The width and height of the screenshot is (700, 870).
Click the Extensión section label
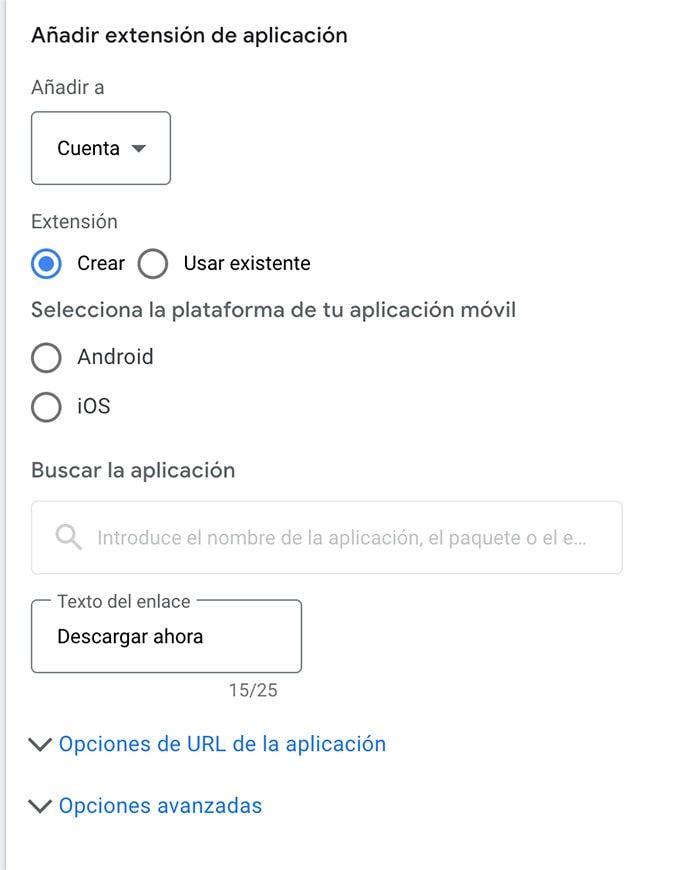[73, 221]
